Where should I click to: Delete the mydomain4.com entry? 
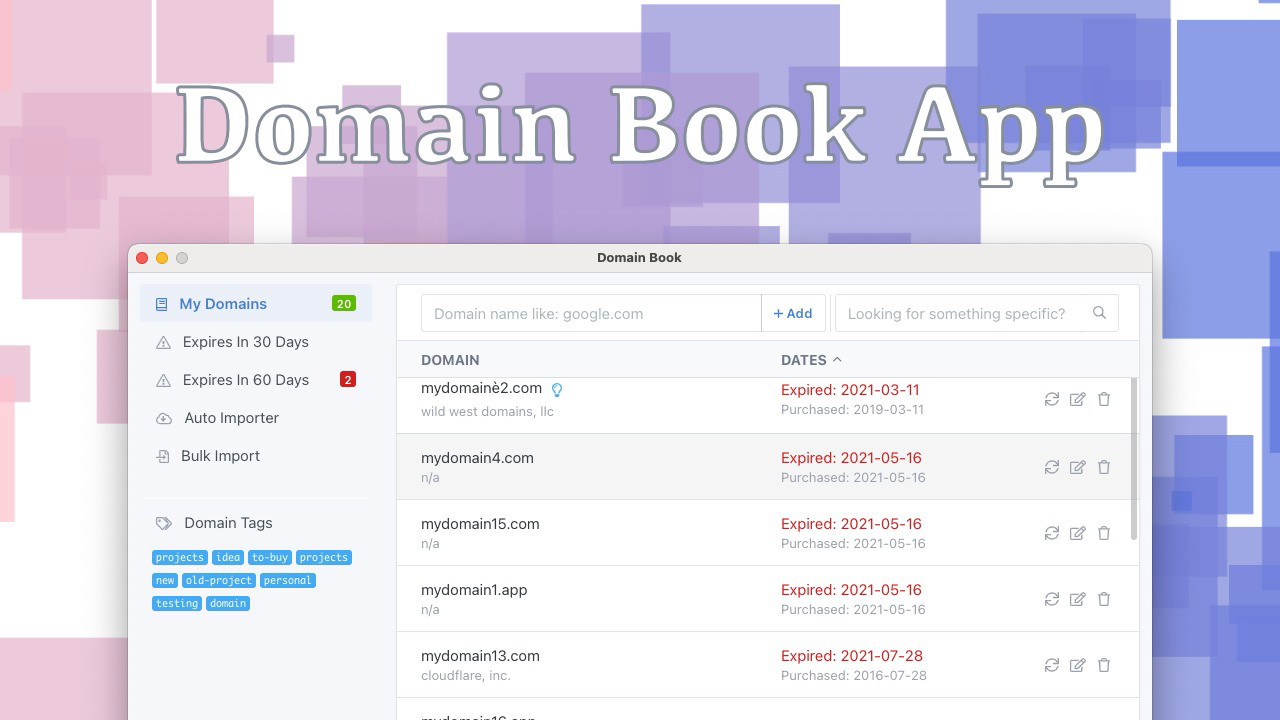[1104, 467]
